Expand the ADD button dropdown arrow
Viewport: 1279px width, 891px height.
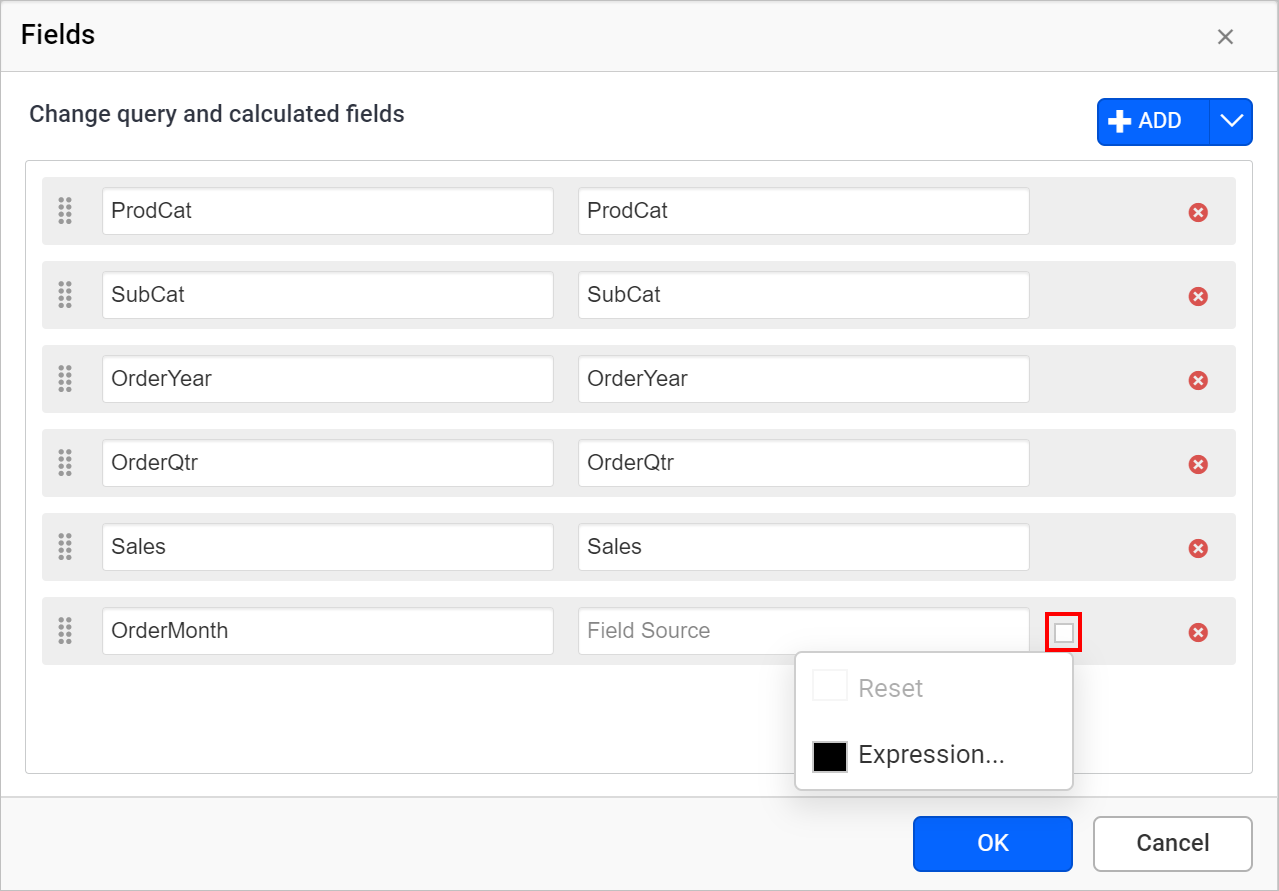click(1231, 121)
